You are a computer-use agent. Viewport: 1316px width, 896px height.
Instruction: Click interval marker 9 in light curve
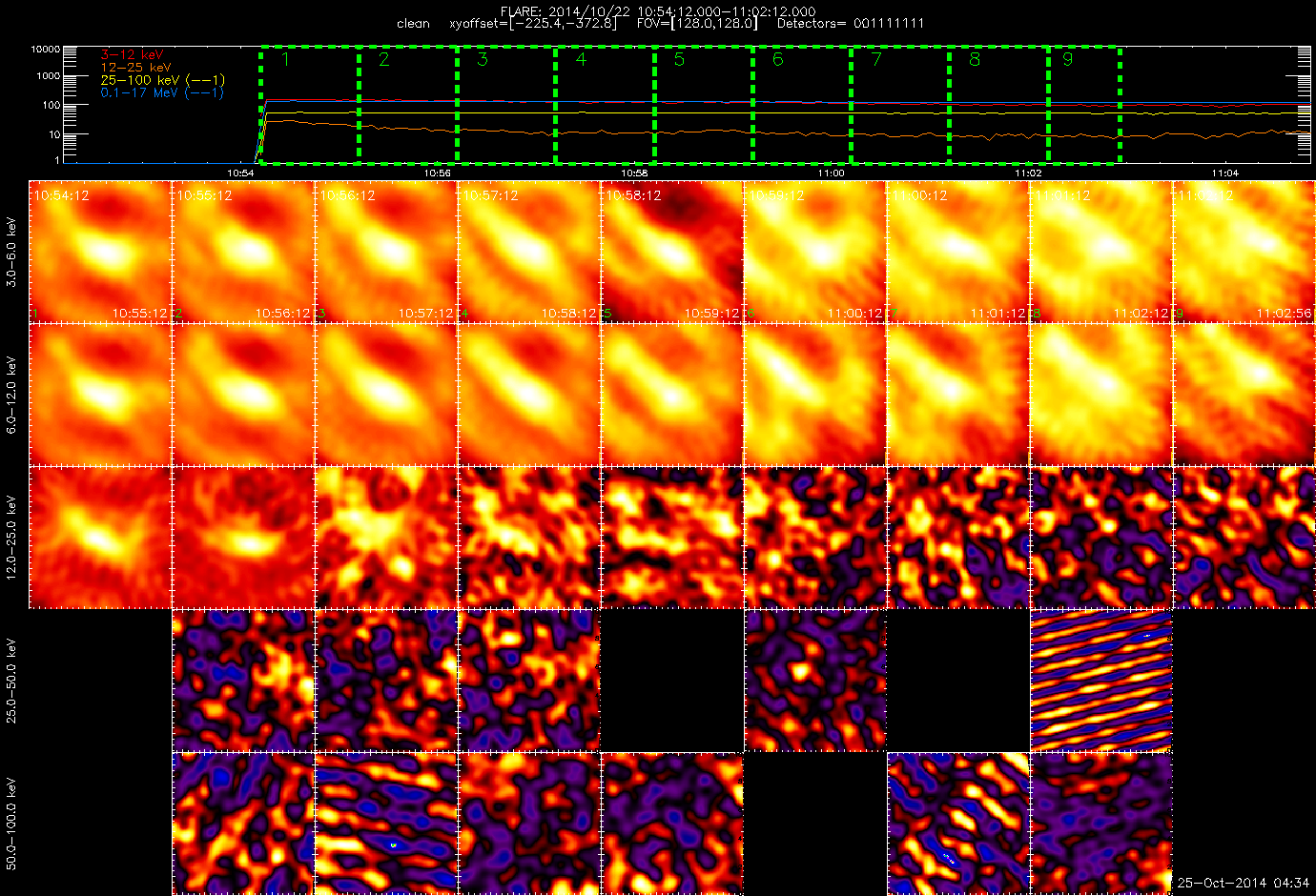tap(1067, 59)
